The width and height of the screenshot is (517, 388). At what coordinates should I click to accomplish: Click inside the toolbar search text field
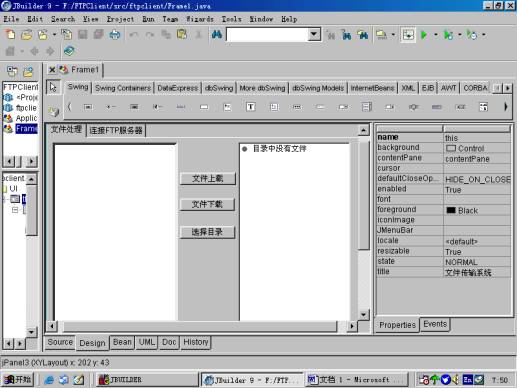267,34
